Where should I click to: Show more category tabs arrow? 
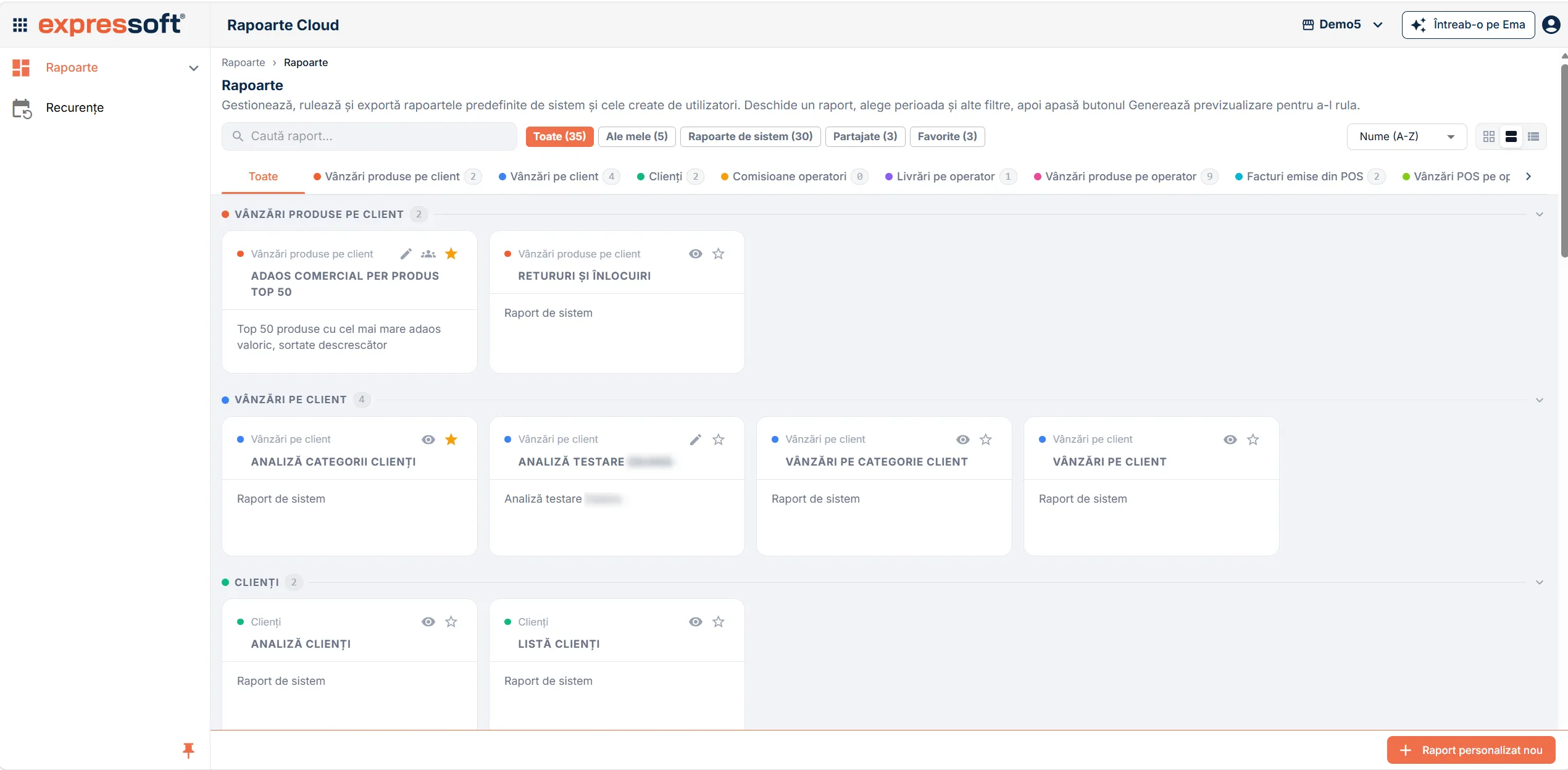tap(1528, 177)
